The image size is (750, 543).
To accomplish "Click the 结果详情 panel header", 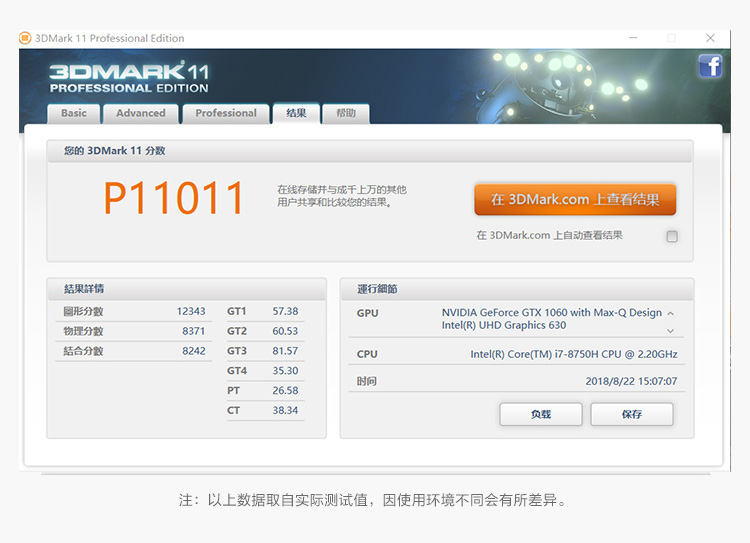I will pos(187,289).
